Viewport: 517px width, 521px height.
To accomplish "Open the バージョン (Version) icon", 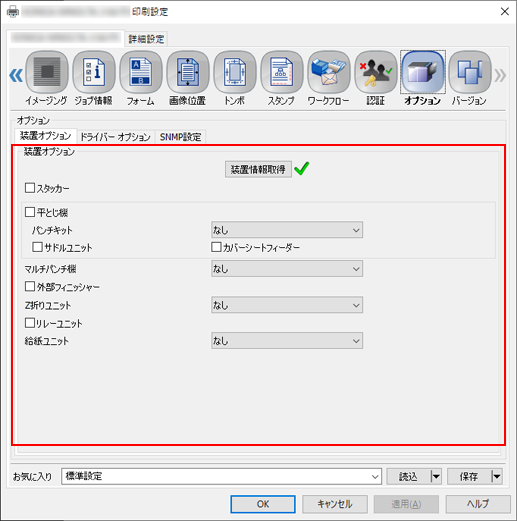I will [x=470, y=72].
